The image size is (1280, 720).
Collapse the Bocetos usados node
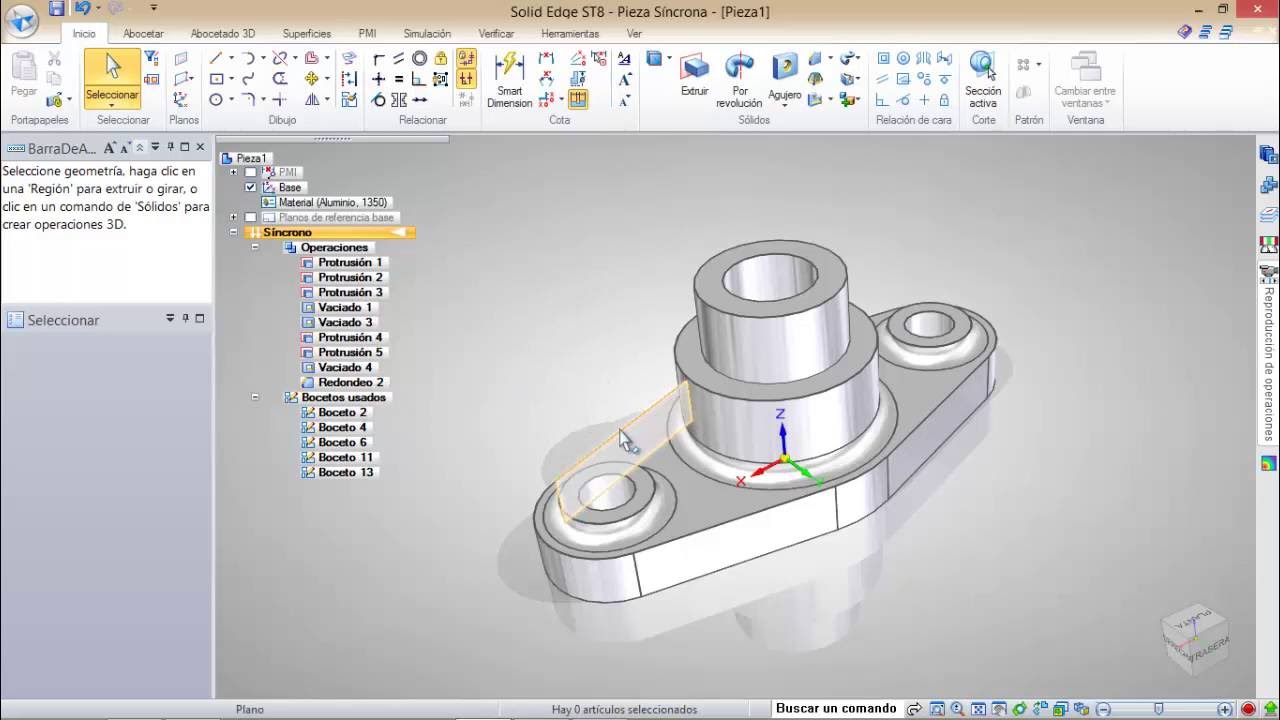coord(255,397)
